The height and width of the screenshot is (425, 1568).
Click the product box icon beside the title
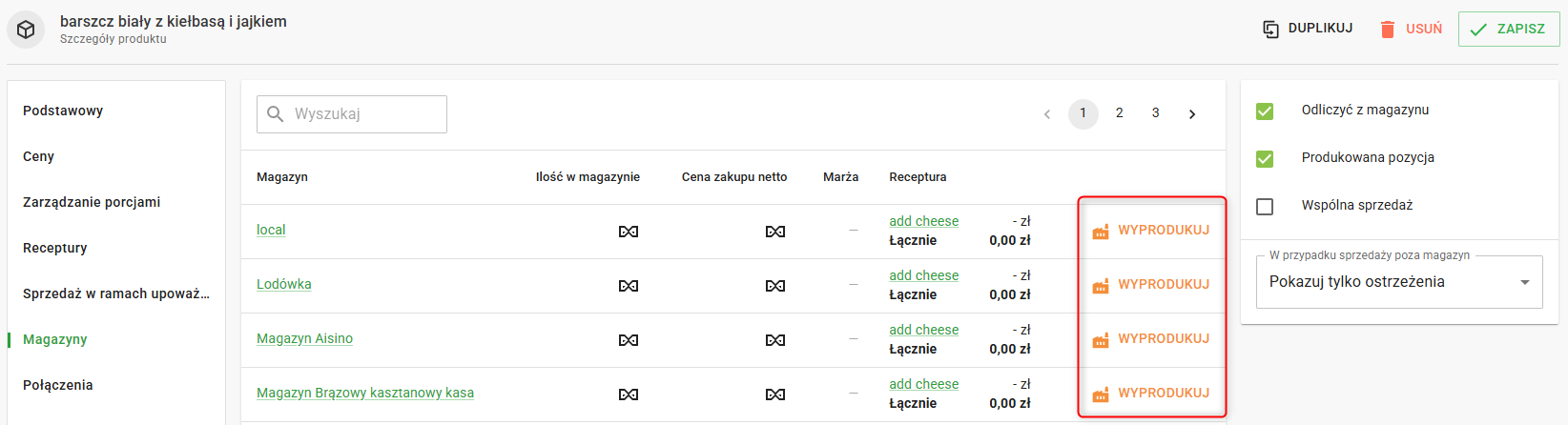pyautogui.click(x=26, y=30)
